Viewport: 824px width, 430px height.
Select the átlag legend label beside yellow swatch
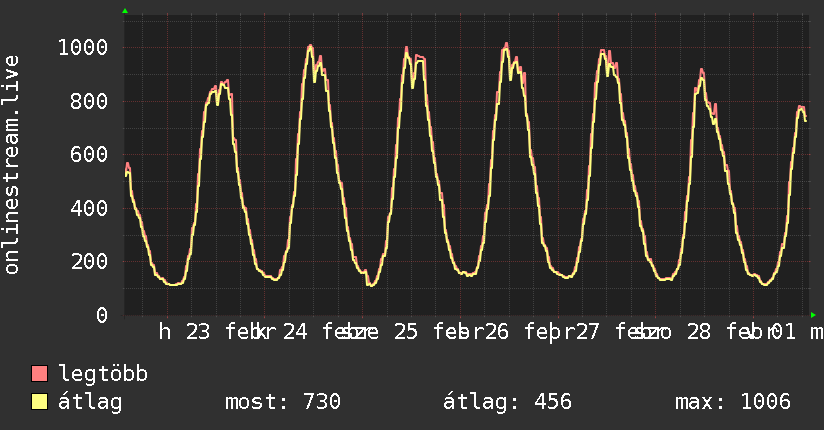(91, 402)
